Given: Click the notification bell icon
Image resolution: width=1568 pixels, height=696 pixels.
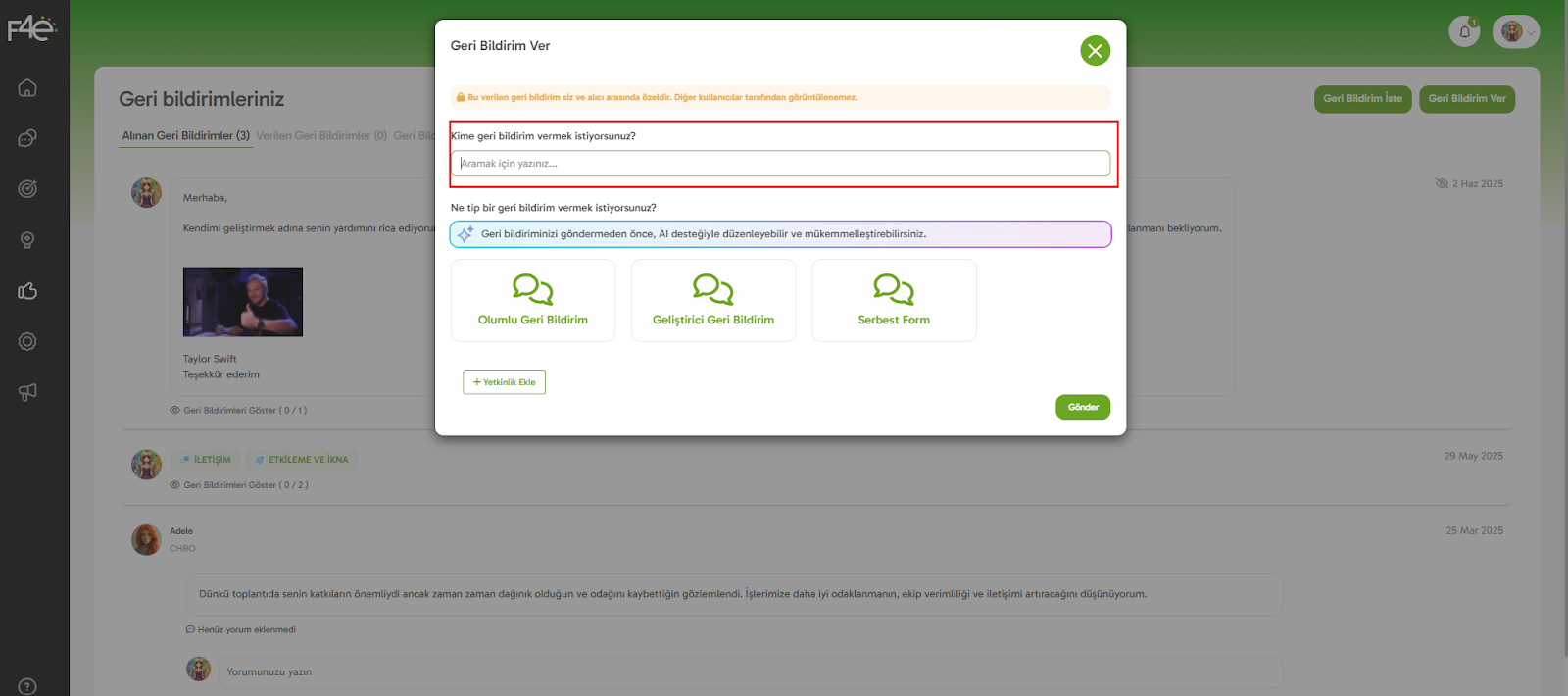Looking at the screenshot, I should coord(1464,31).
